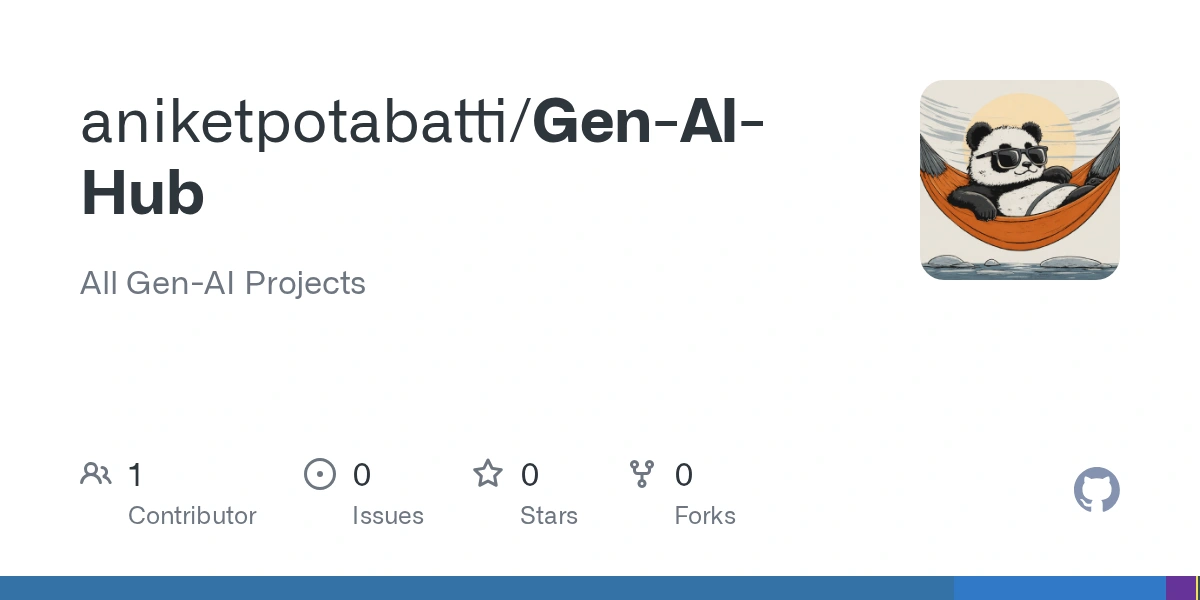The image size is (1200, 600).
Task: Click the Contributor label
Action: point(192,516)
